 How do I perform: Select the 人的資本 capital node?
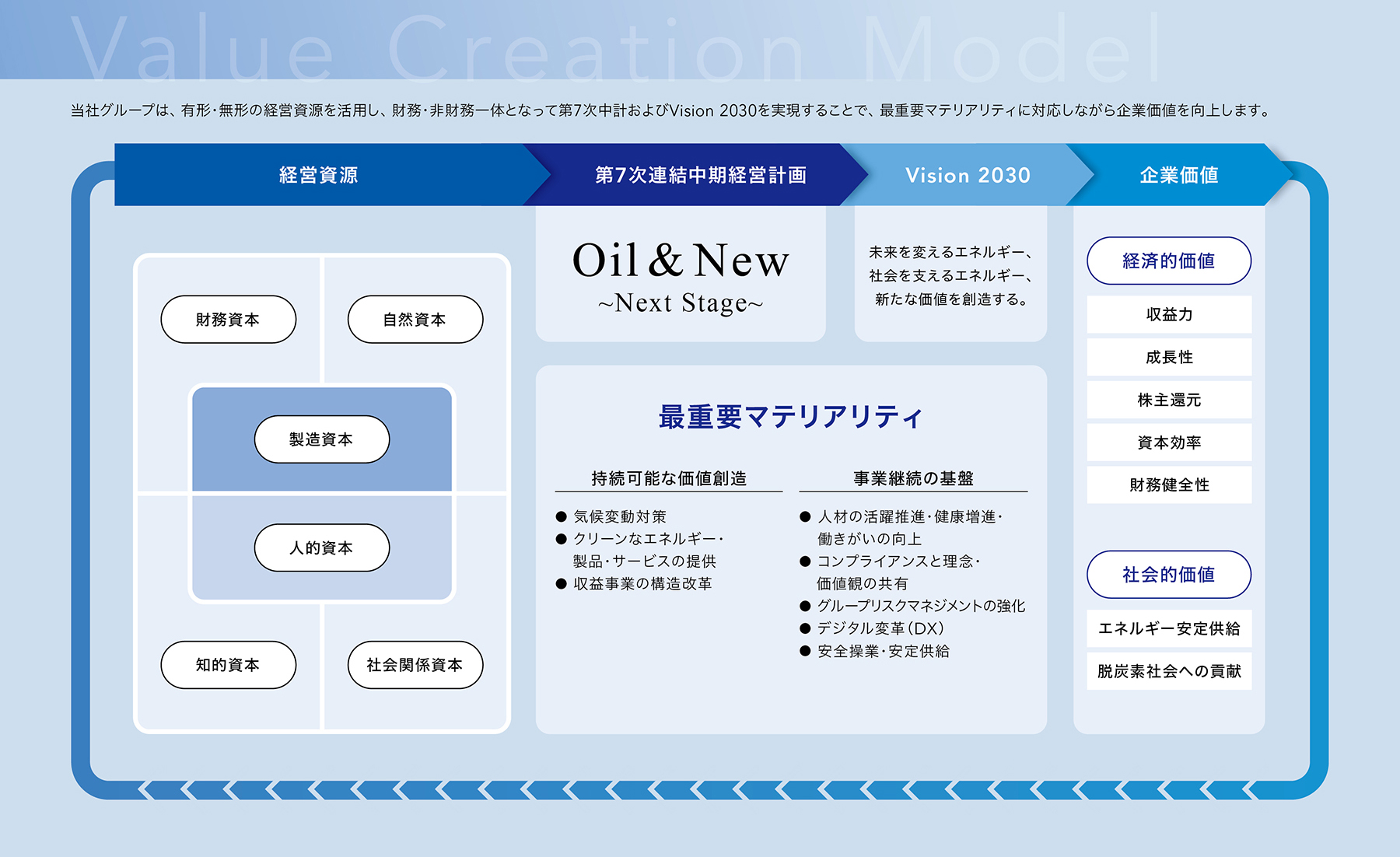(321, 547)
